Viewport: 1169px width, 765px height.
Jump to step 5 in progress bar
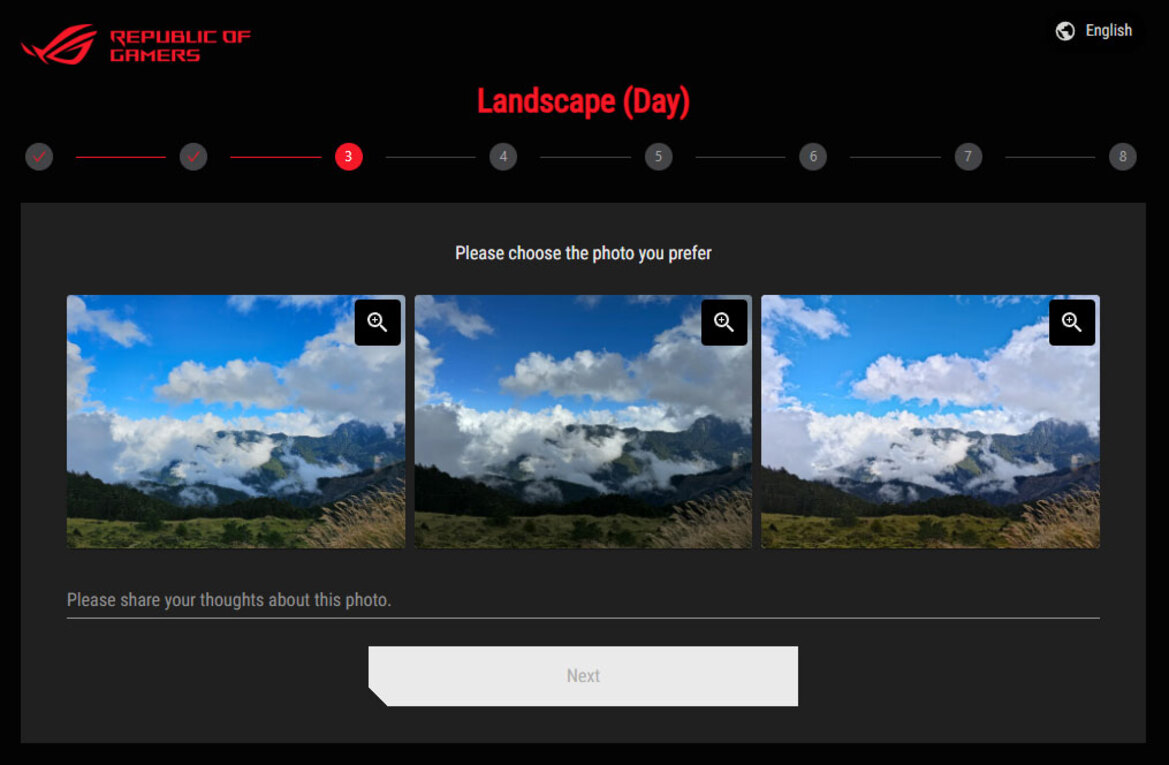pyautogui.click(x=658, y=157)
